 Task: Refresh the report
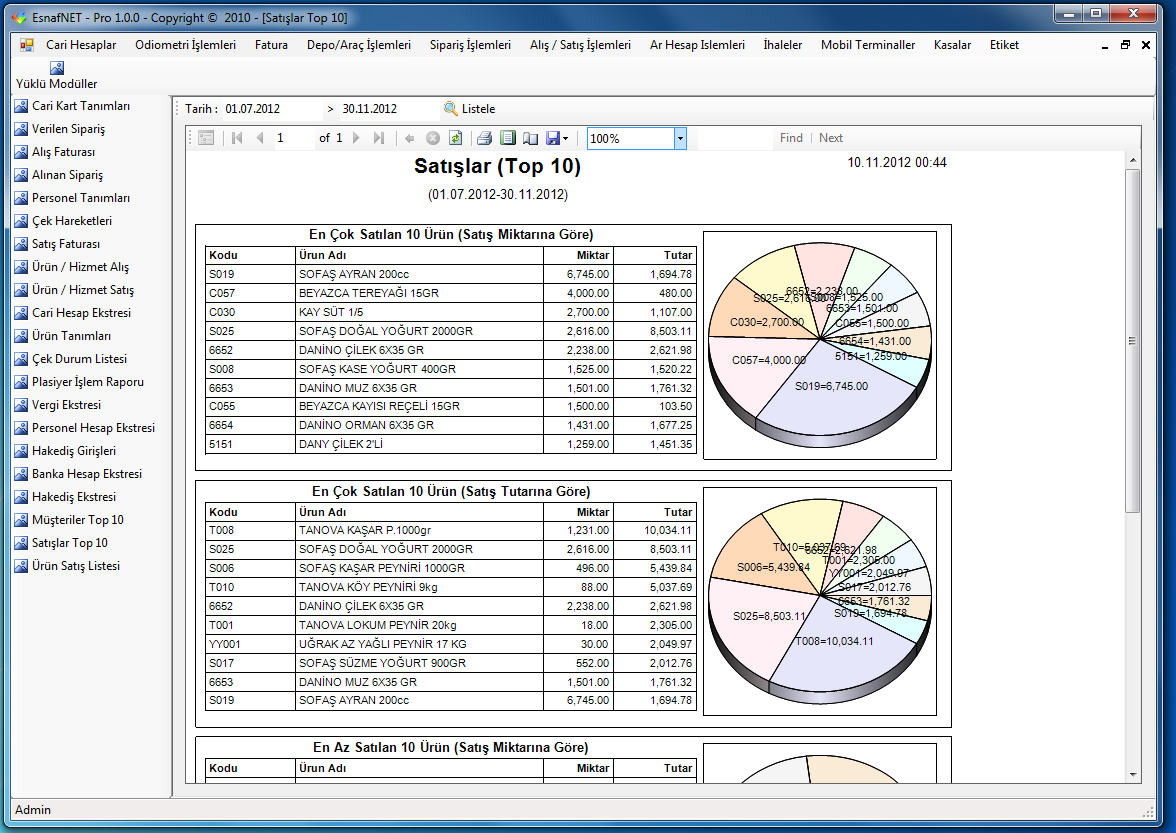pos(455,138)
